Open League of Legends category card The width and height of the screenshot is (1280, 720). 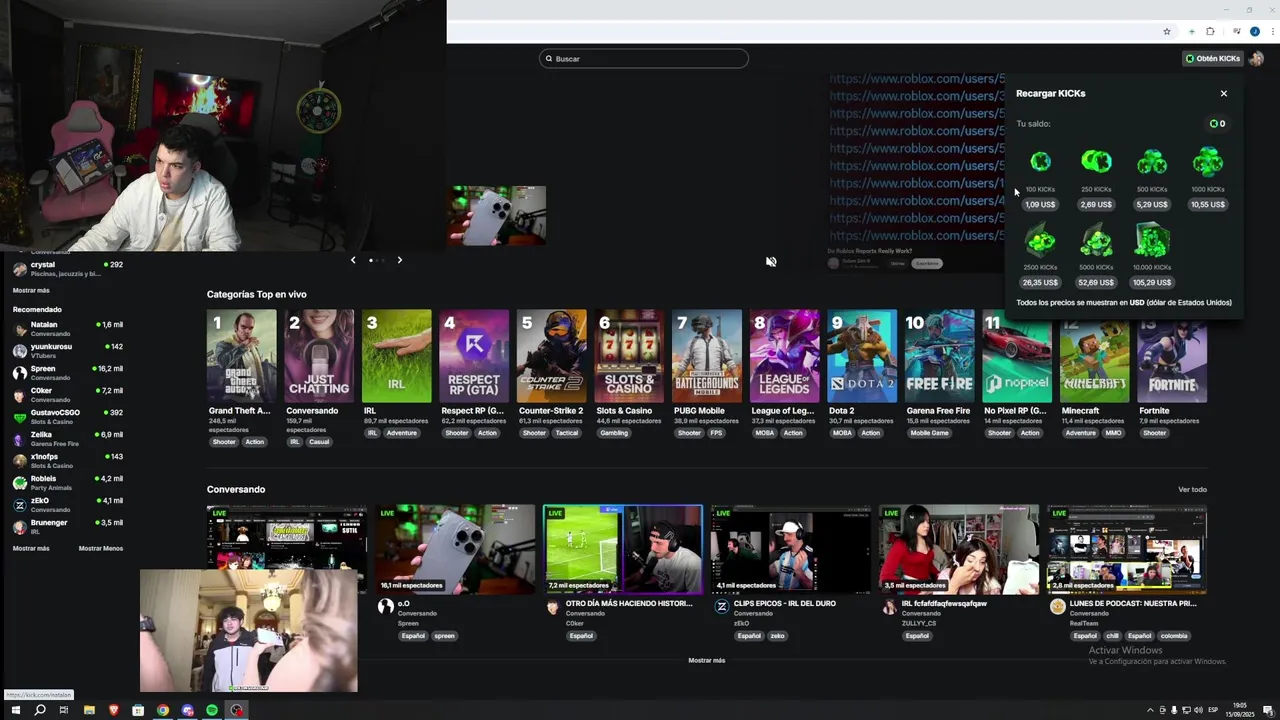pyautogui.click(x=785, y=356)
